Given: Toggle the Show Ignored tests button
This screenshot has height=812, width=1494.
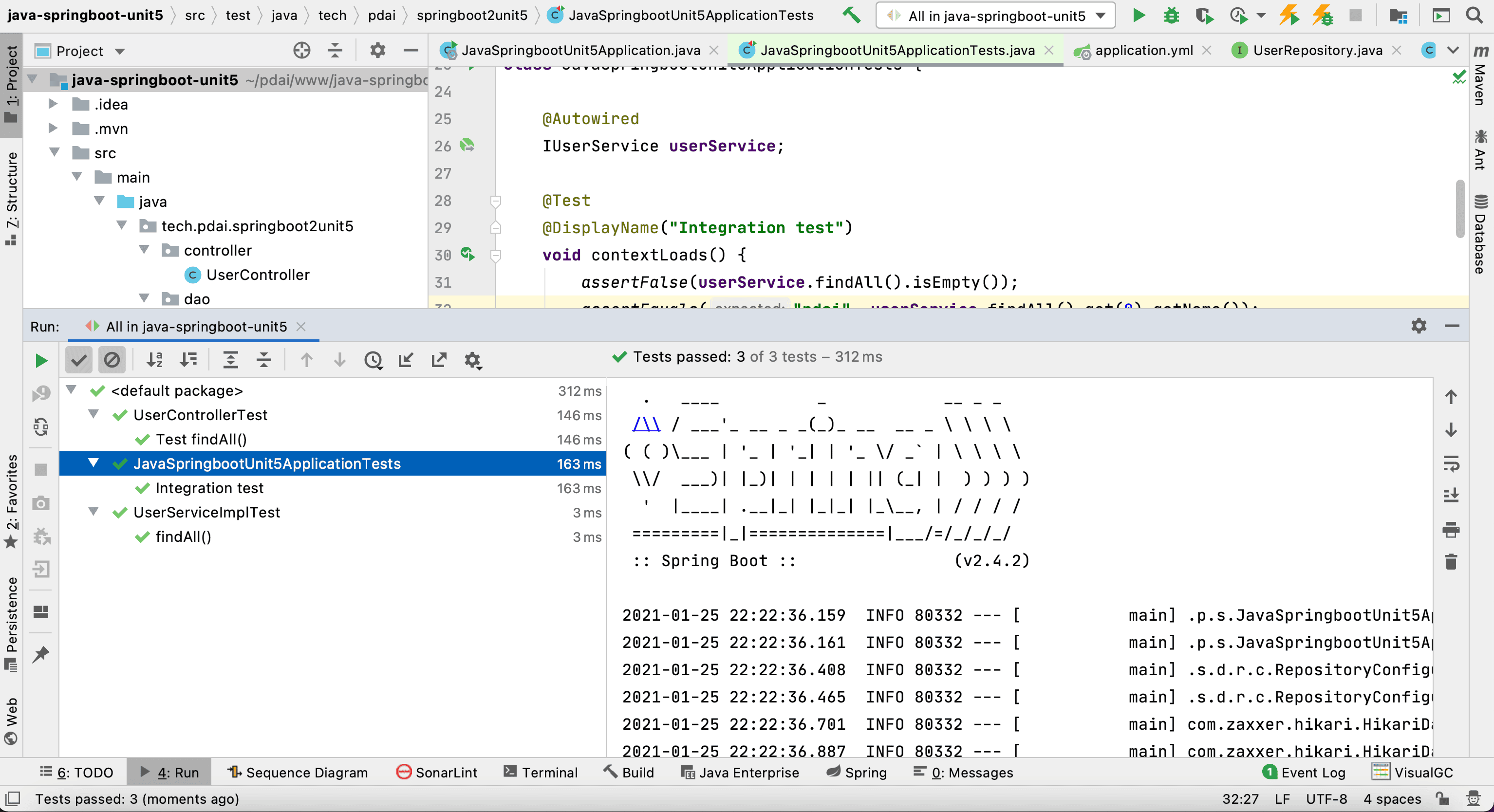Looking at the screenshot, I should click(112, 361).
